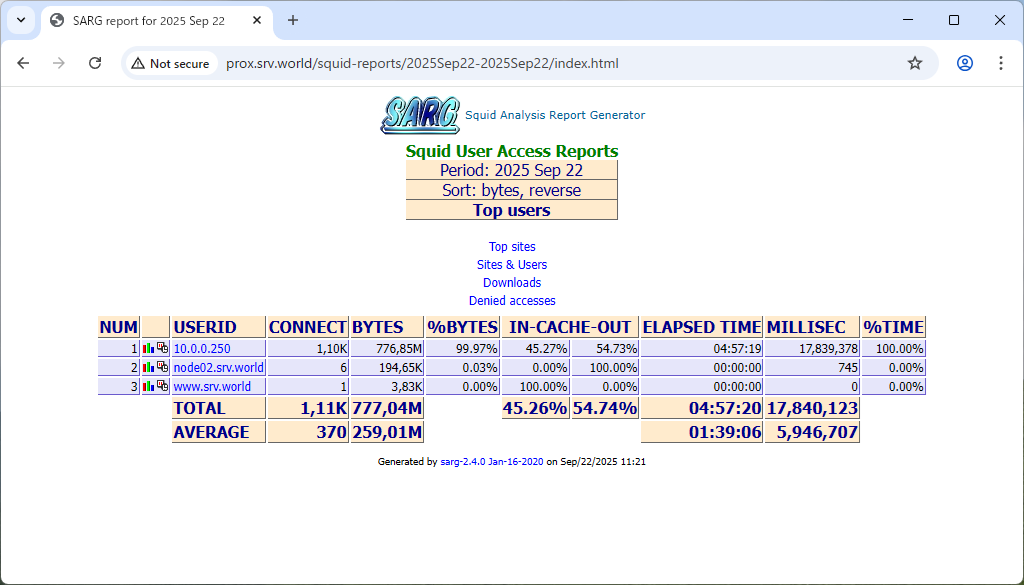Image resolution: width=1024 pixels, height=585 pixels.
Task: Open graph icon for user 10.0.0.250
Action: 149,348
